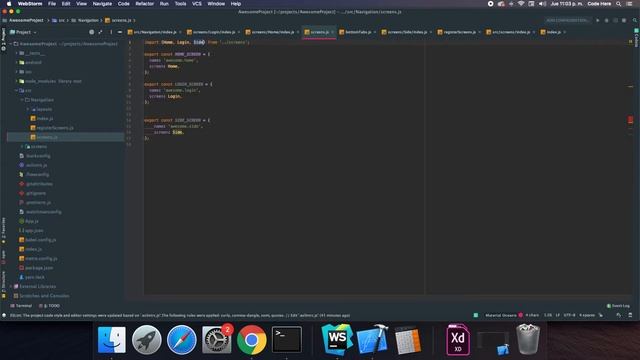Open the Project view dropdown

pos(23,32)
